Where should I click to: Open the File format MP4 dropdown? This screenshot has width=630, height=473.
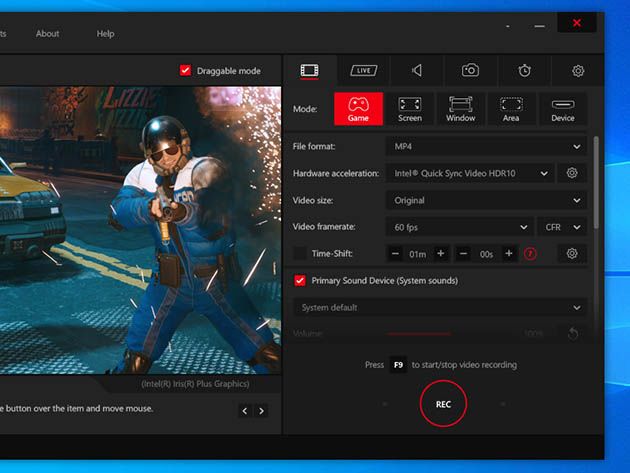pos(486,147)
